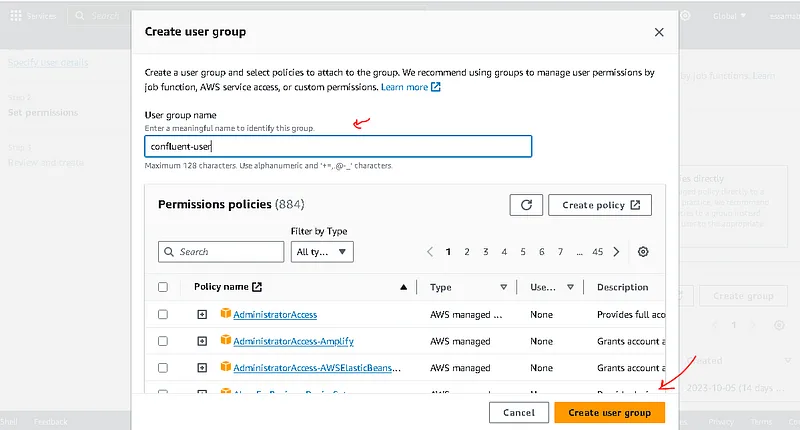The width and height of the screenshot is (800, 430).
Task: Click the Type column sort arrow
Action: point(503,287)
